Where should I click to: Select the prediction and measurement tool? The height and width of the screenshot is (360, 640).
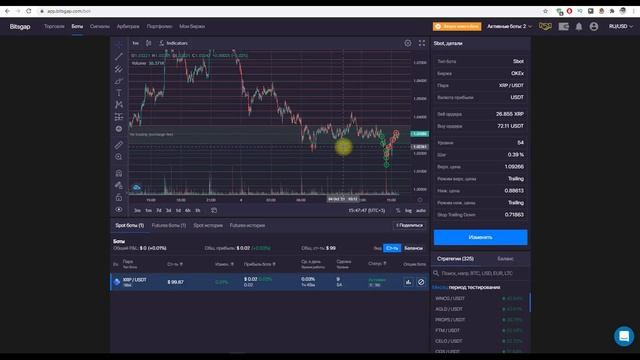[x=119, y=117]
